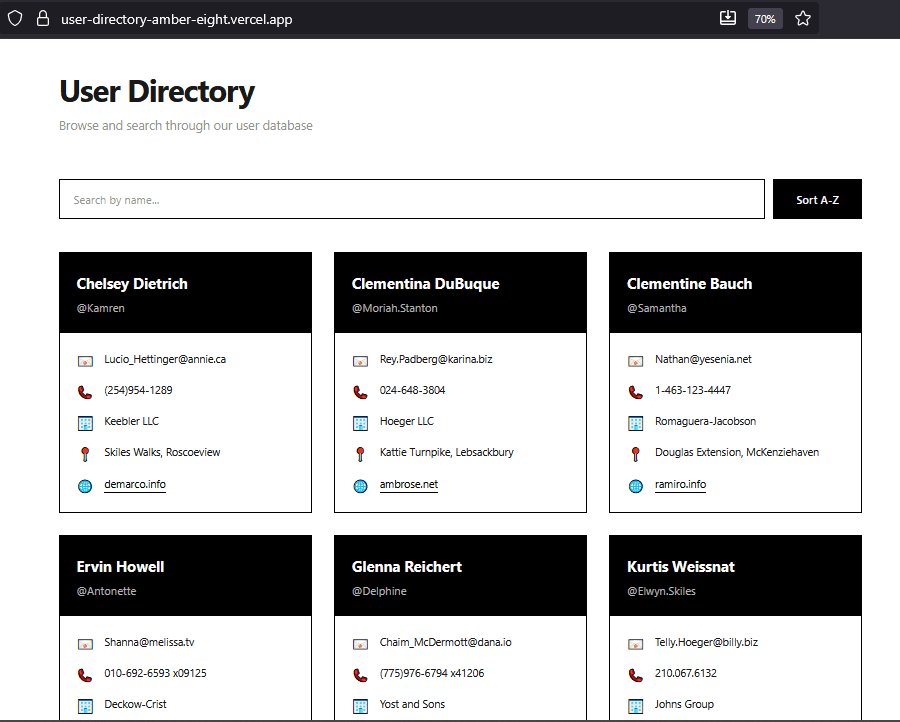
Task: Open the demarco.info website link
Action: (x=134, y=485)
